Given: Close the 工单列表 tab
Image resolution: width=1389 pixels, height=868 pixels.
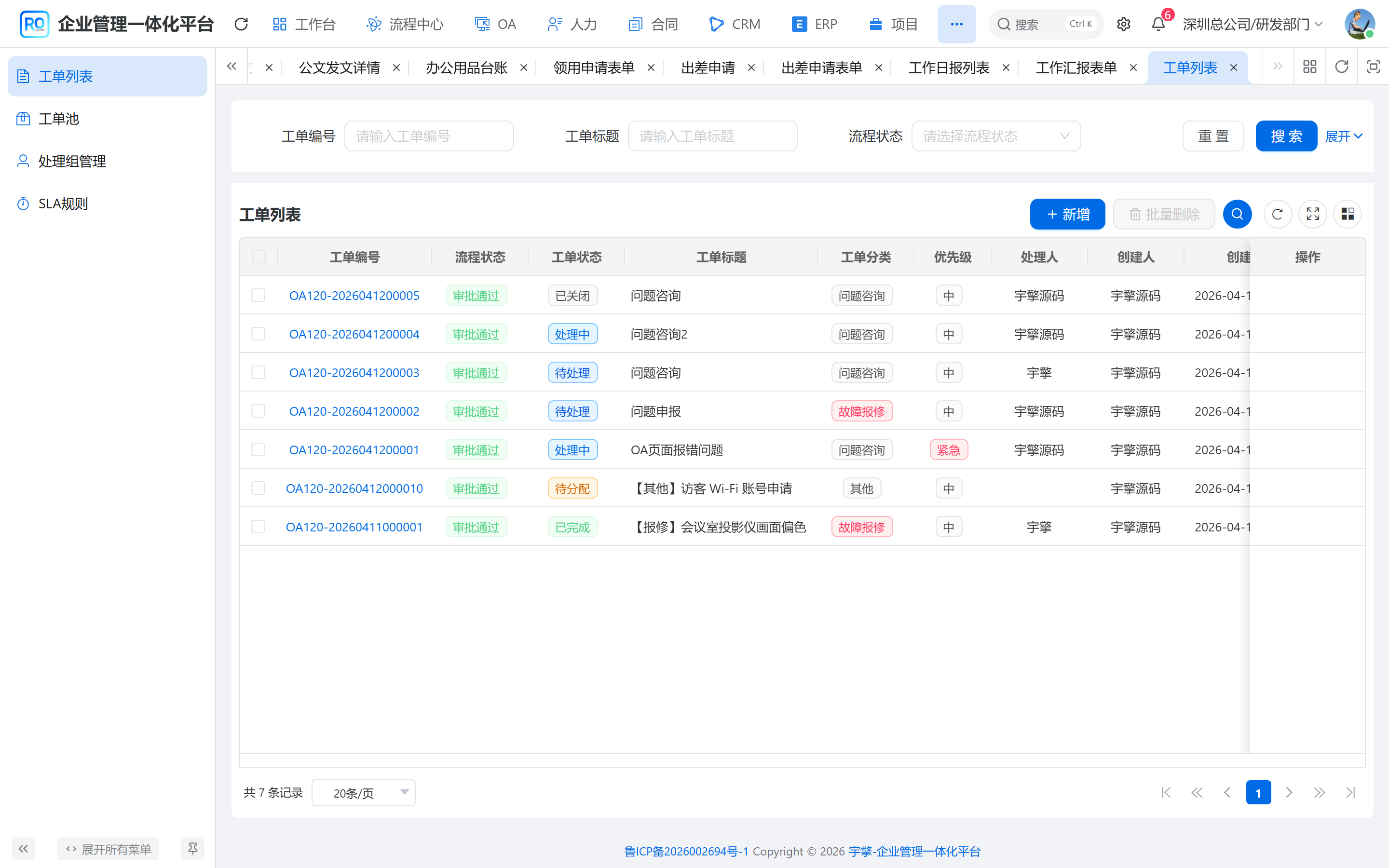Looking at the screenshot, I should [1233, 68].
